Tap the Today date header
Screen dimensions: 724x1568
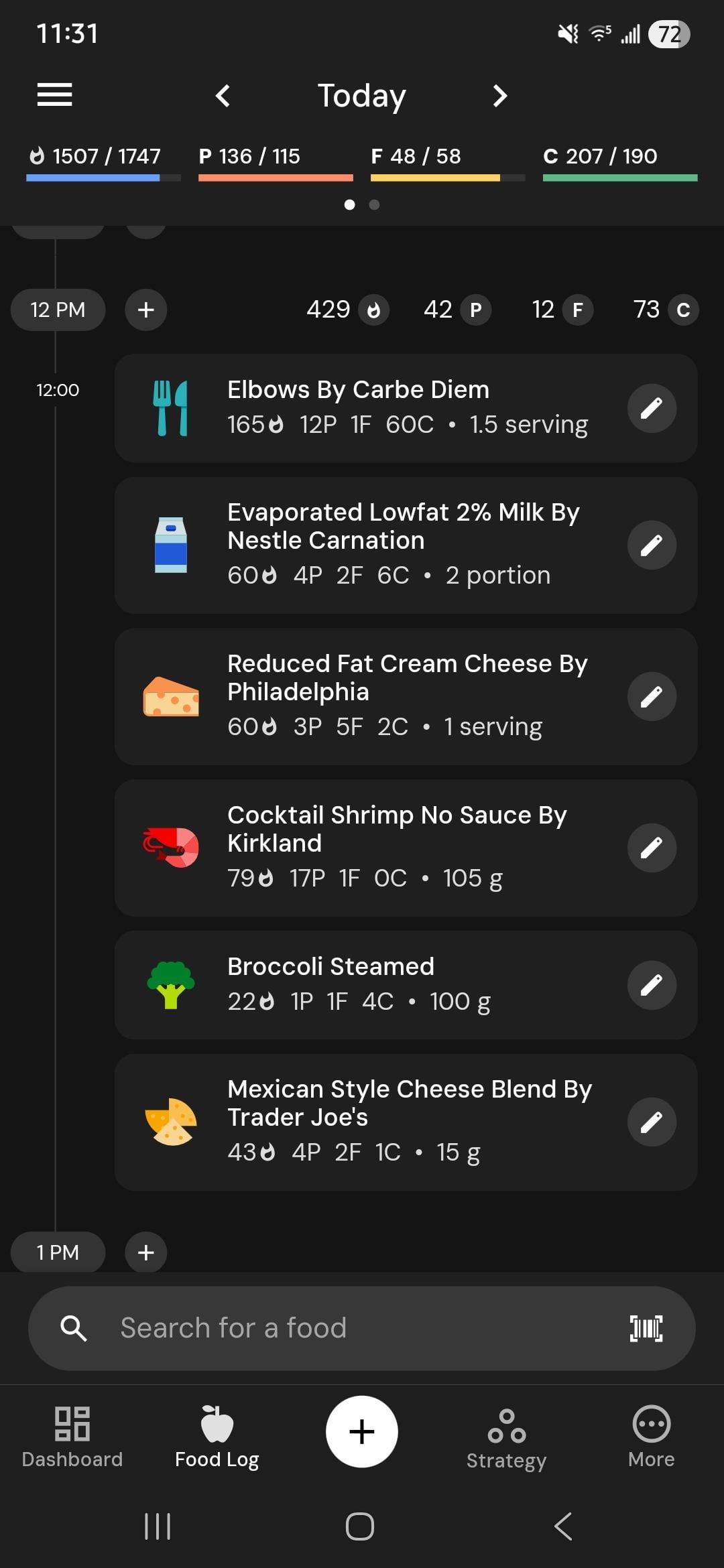(361, 96)
